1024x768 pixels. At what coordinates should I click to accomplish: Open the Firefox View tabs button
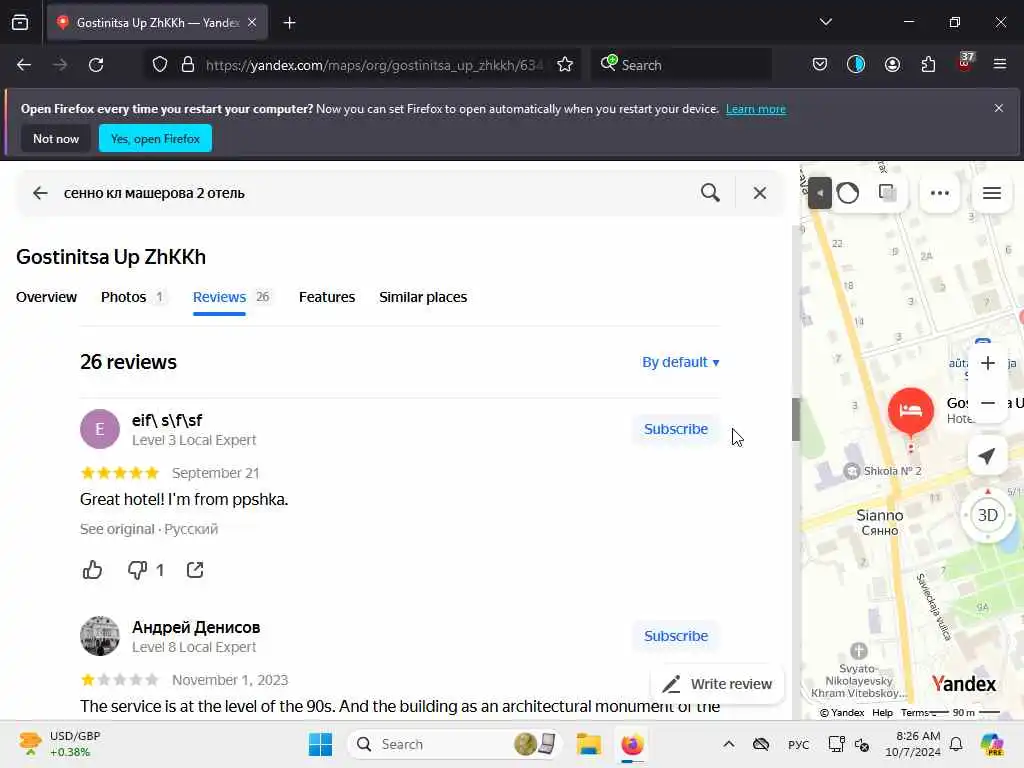(x=20, y=23)
